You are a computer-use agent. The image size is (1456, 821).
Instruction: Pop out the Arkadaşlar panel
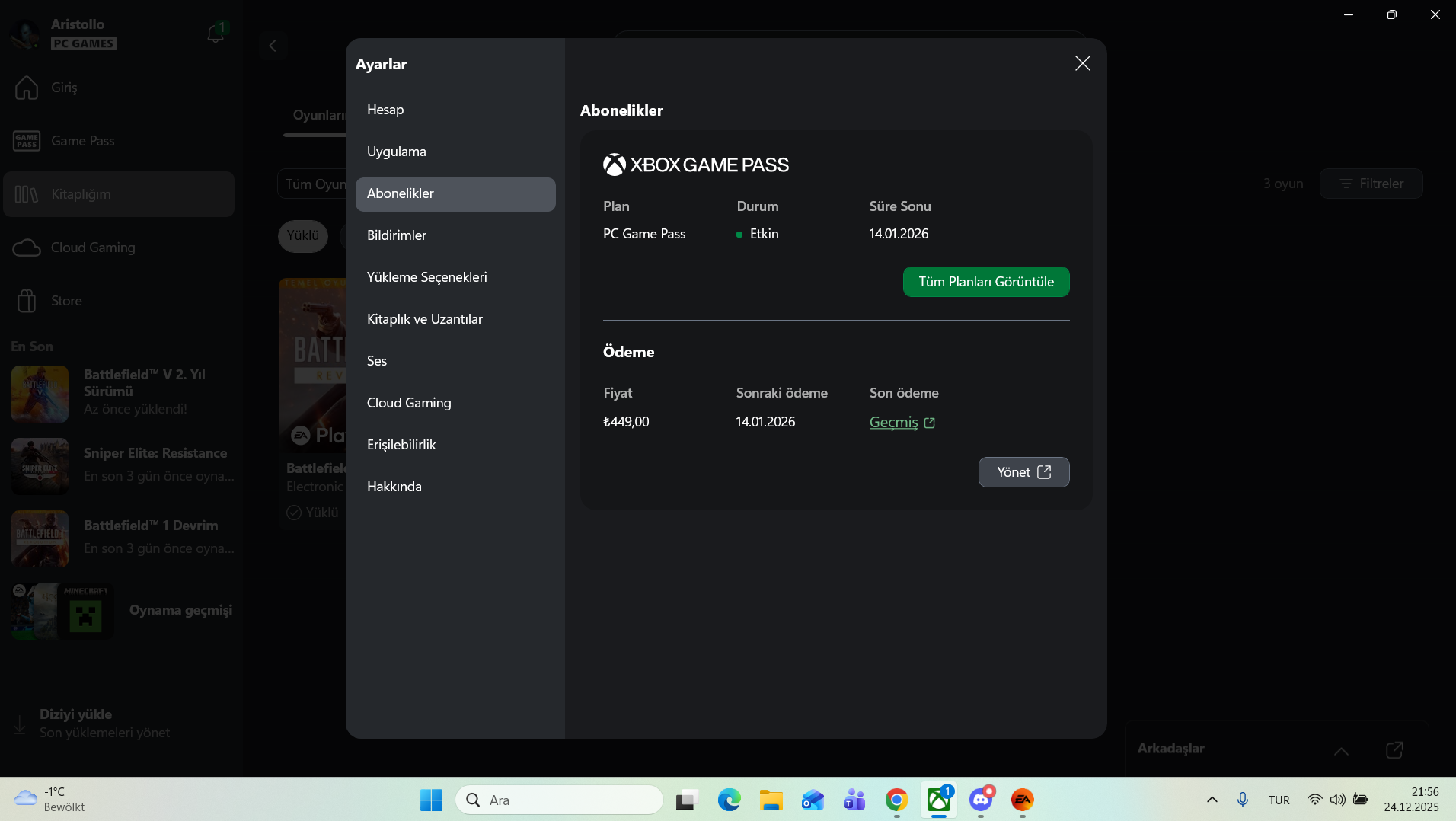(1394, 750)
